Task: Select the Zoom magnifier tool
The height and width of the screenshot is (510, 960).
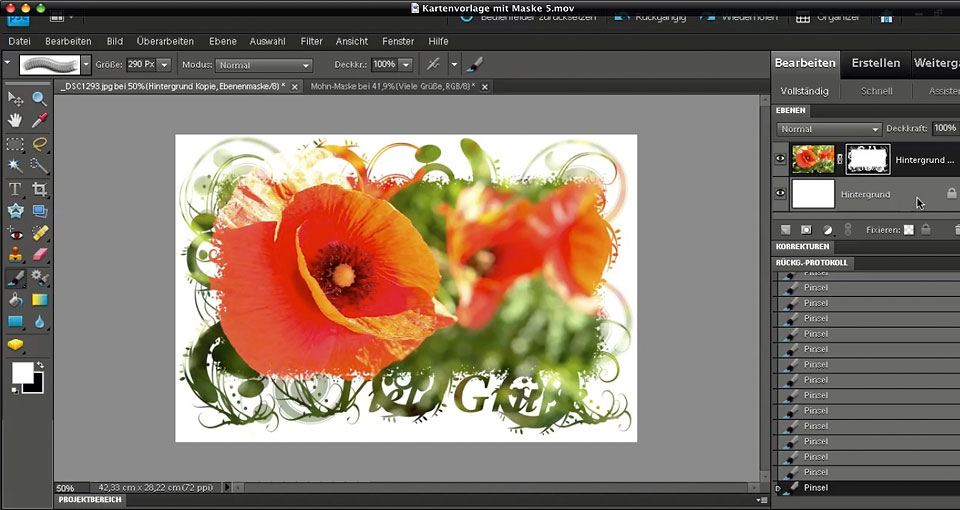Action: point(40,98)
